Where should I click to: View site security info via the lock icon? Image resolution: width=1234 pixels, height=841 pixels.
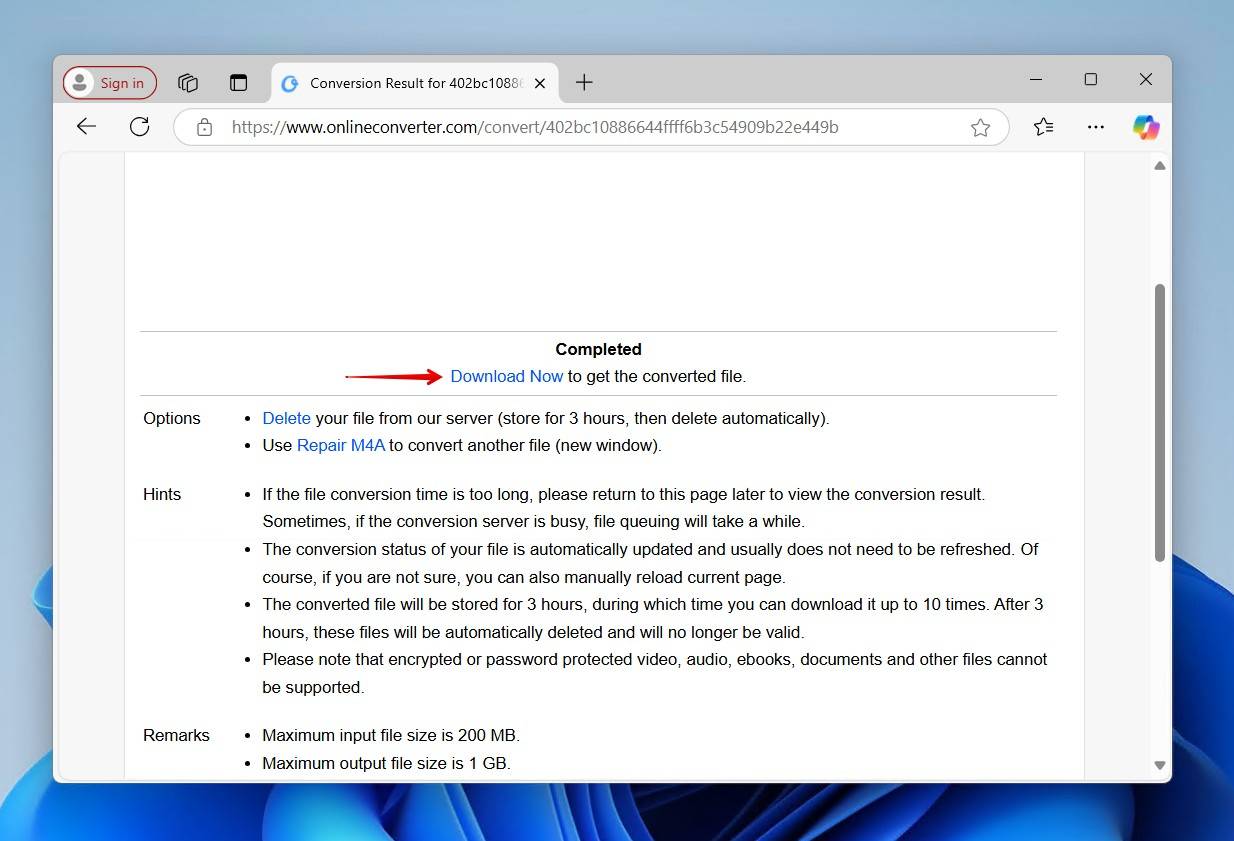[x=204, y=127]
